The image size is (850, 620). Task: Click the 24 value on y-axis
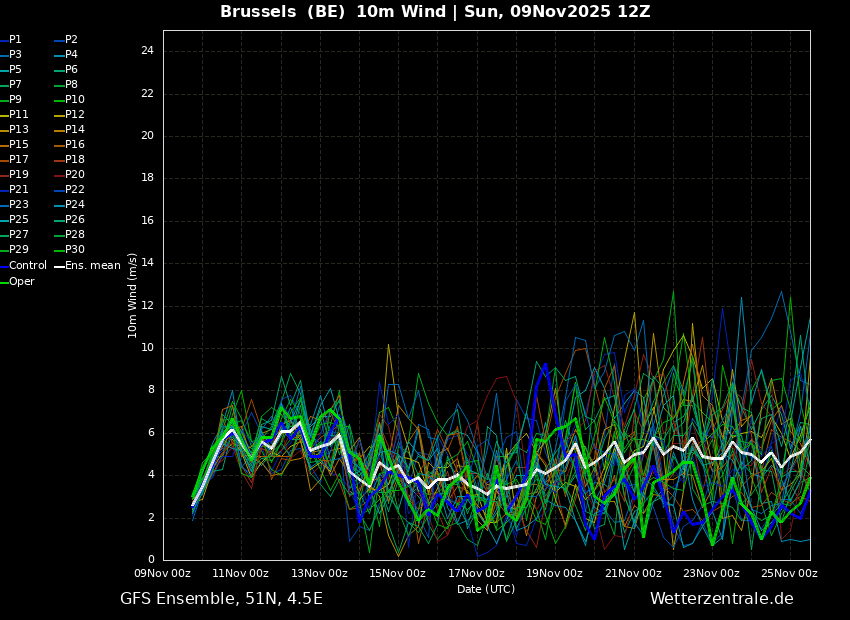147,51
